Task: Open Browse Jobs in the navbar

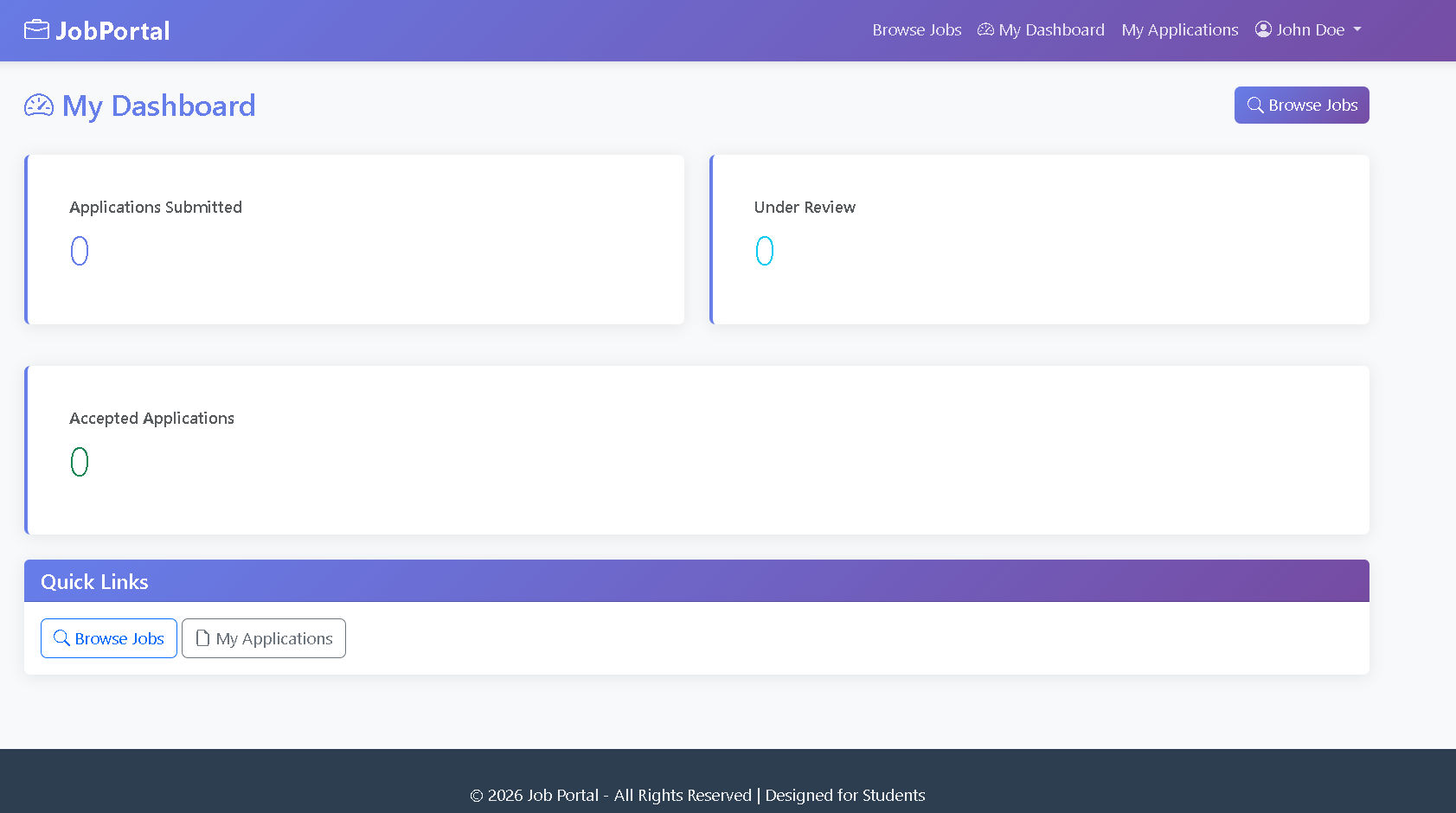Action: (x=917, y=29)
